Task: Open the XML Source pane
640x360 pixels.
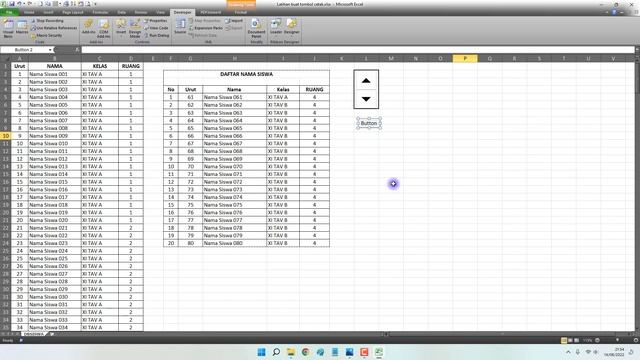Action: point(180,27)
